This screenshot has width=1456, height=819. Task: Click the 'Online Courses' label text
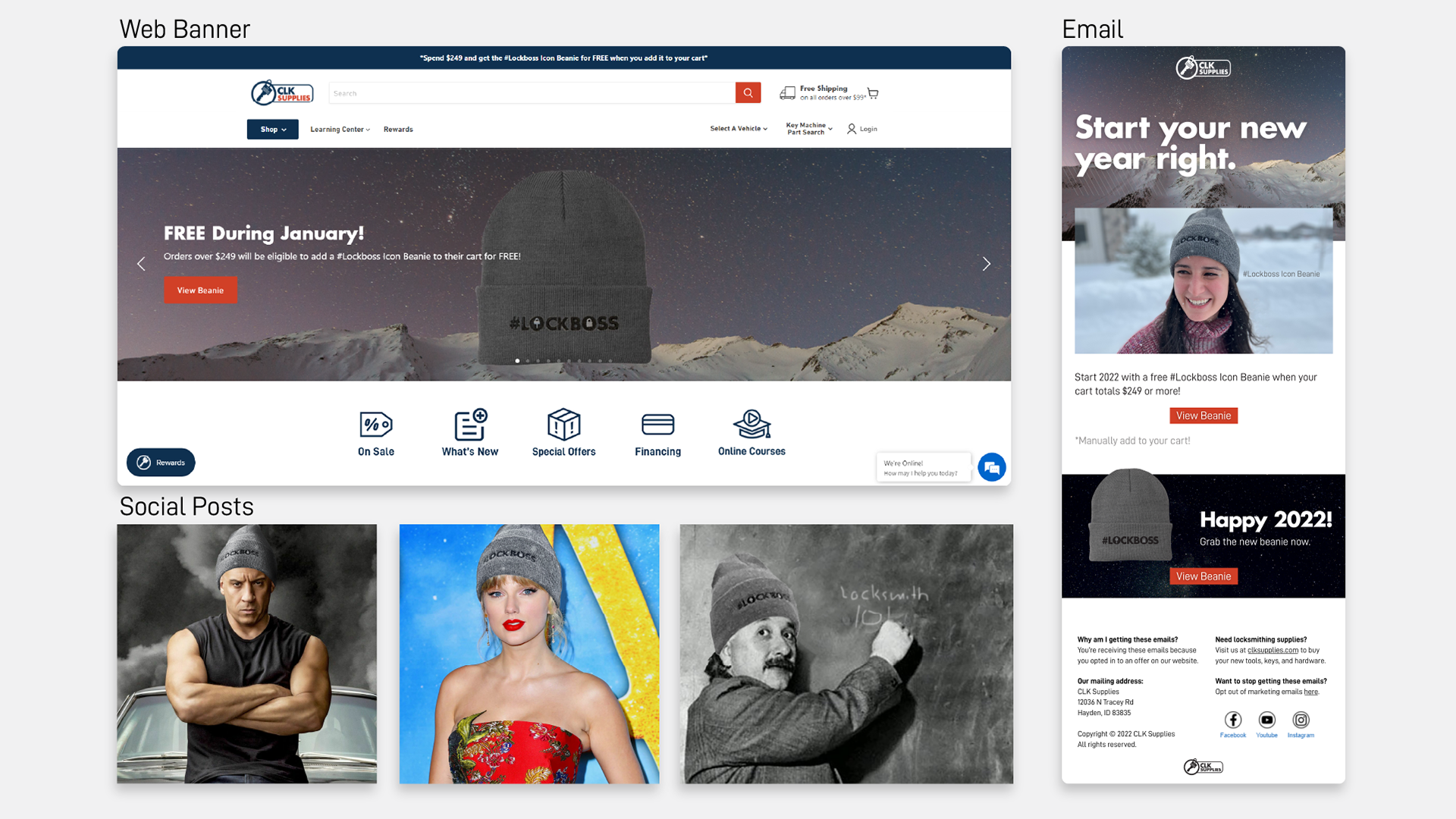[x=752, y=451]
